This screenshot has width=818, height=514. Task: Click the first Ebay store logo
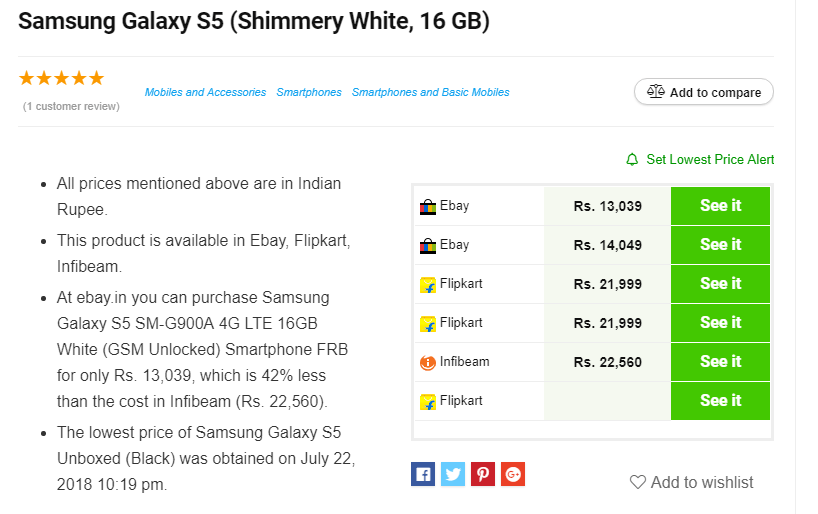pyautogui.click(x=428, y=207)
